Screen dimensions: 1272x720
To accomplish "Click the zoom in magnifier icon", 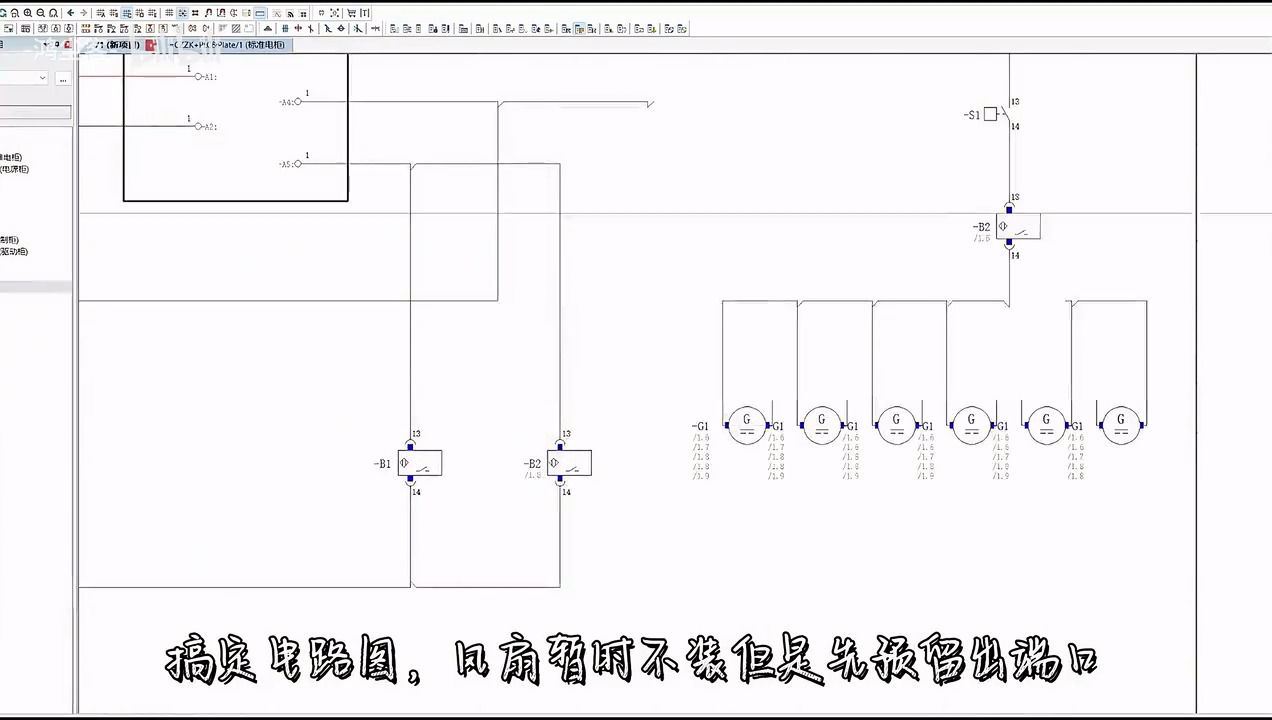I will click(x=27, y=13).
